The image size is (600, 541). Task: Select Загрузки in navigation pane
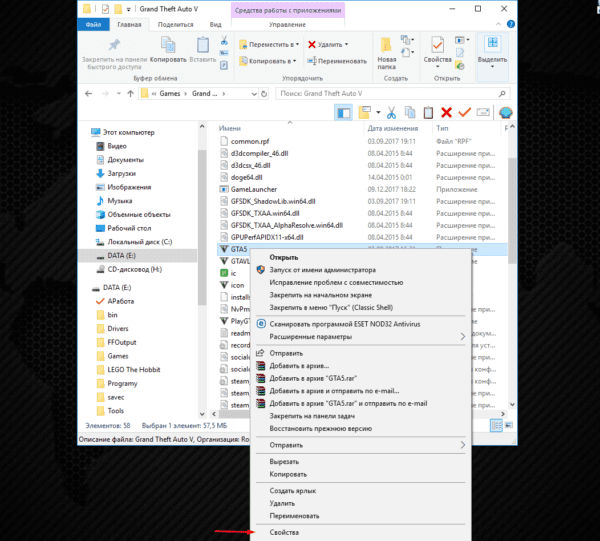(x=115, y=174)
